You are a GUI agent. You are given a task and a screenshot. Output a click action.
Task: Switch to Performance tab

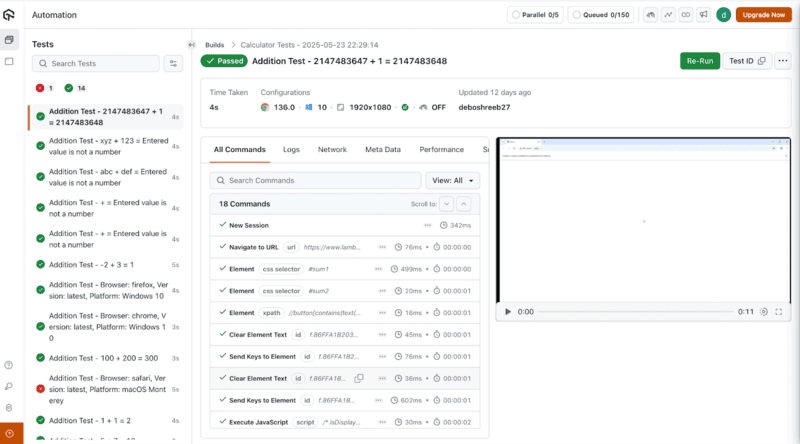(x=441, y=150)
